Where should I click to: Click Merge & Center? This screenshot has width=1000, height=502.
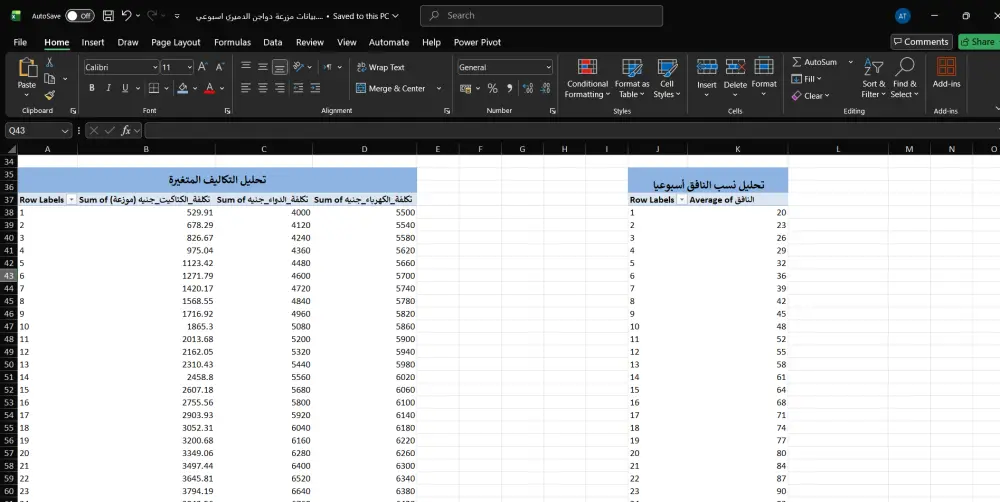[x=391, y=88]
